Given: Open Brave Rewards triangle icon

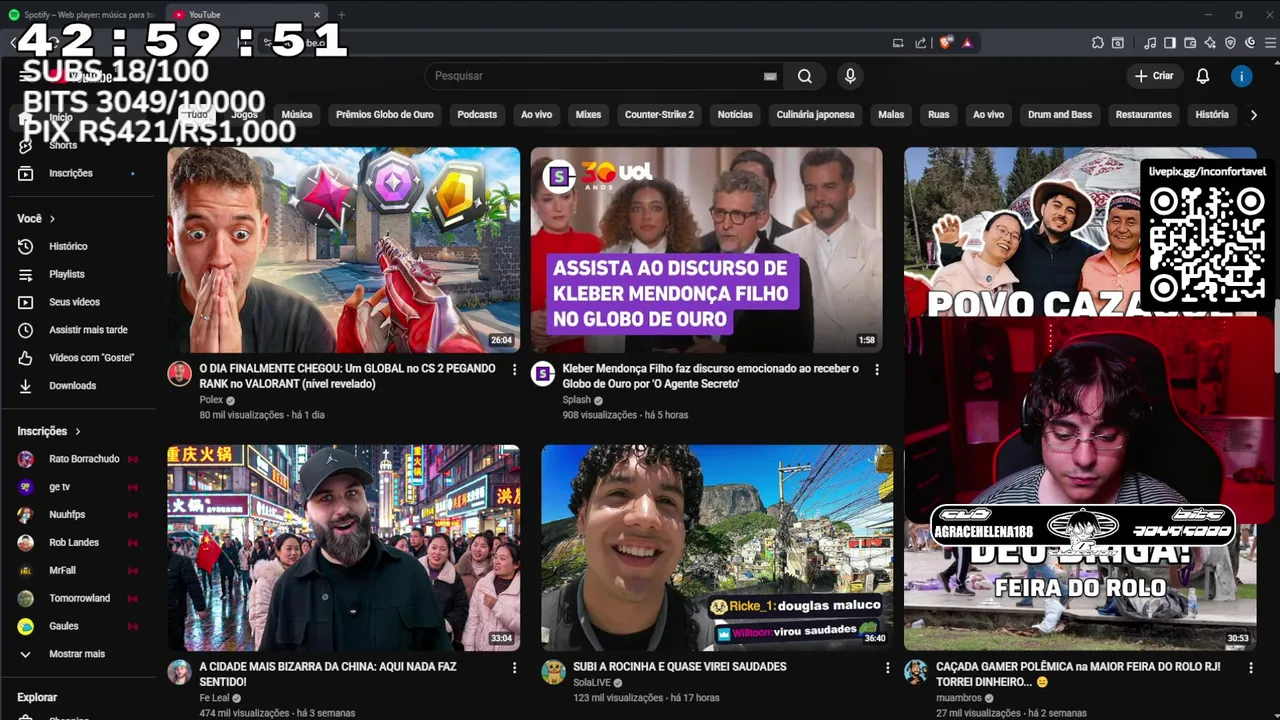Looking at the screenshot, I should [x=967, y=43].
